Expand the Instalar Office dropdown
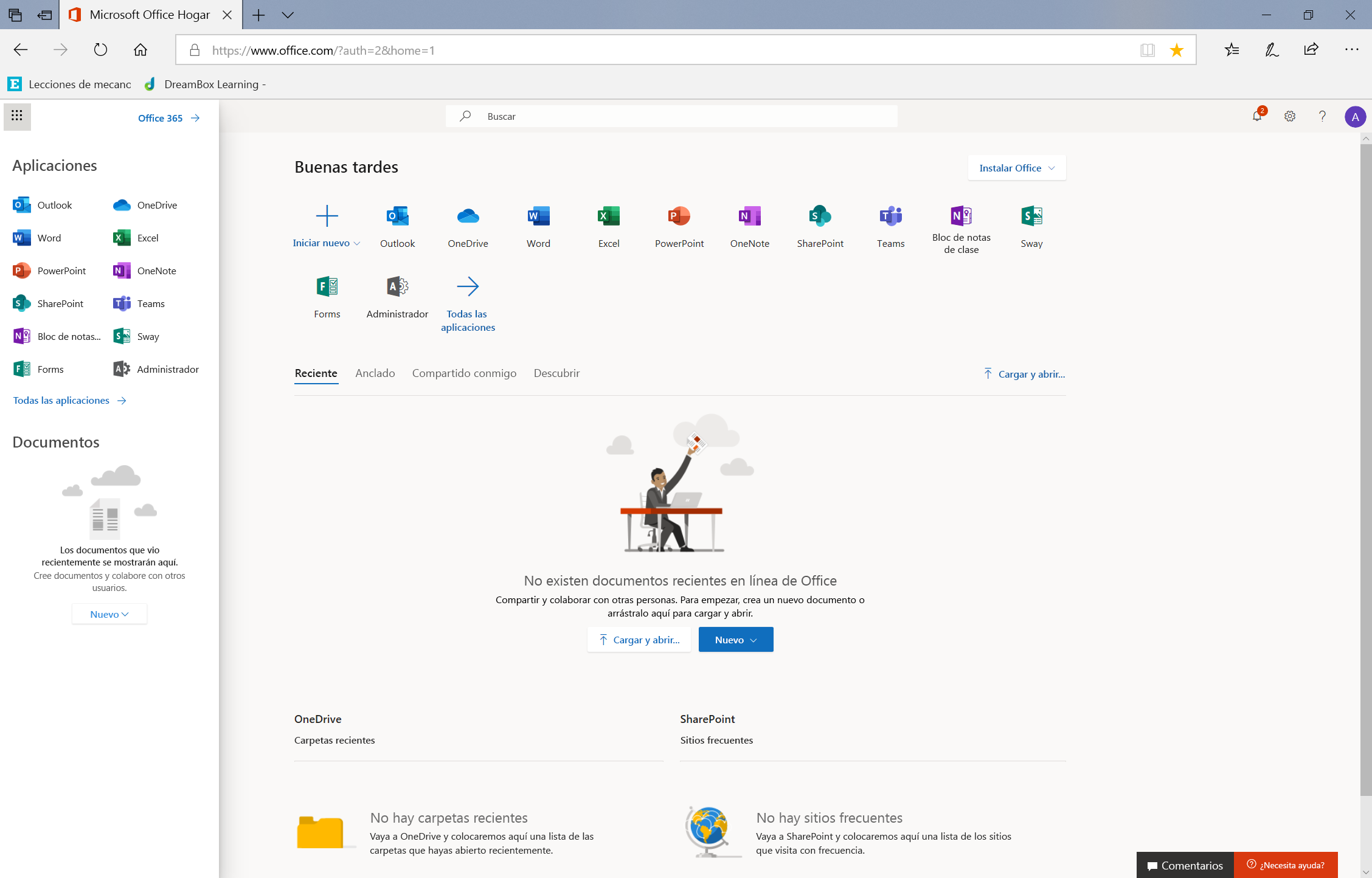Image resolution: width=1372 pixels, height=878 pixels. [x=1016, y=167]
